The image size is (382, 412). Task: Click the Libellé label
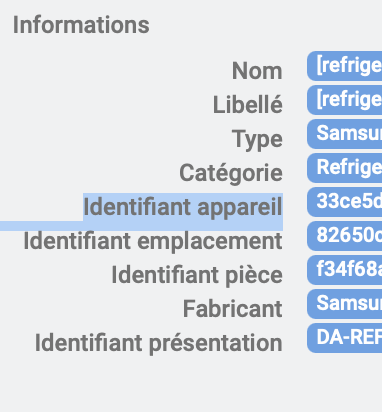pos(248,105)
